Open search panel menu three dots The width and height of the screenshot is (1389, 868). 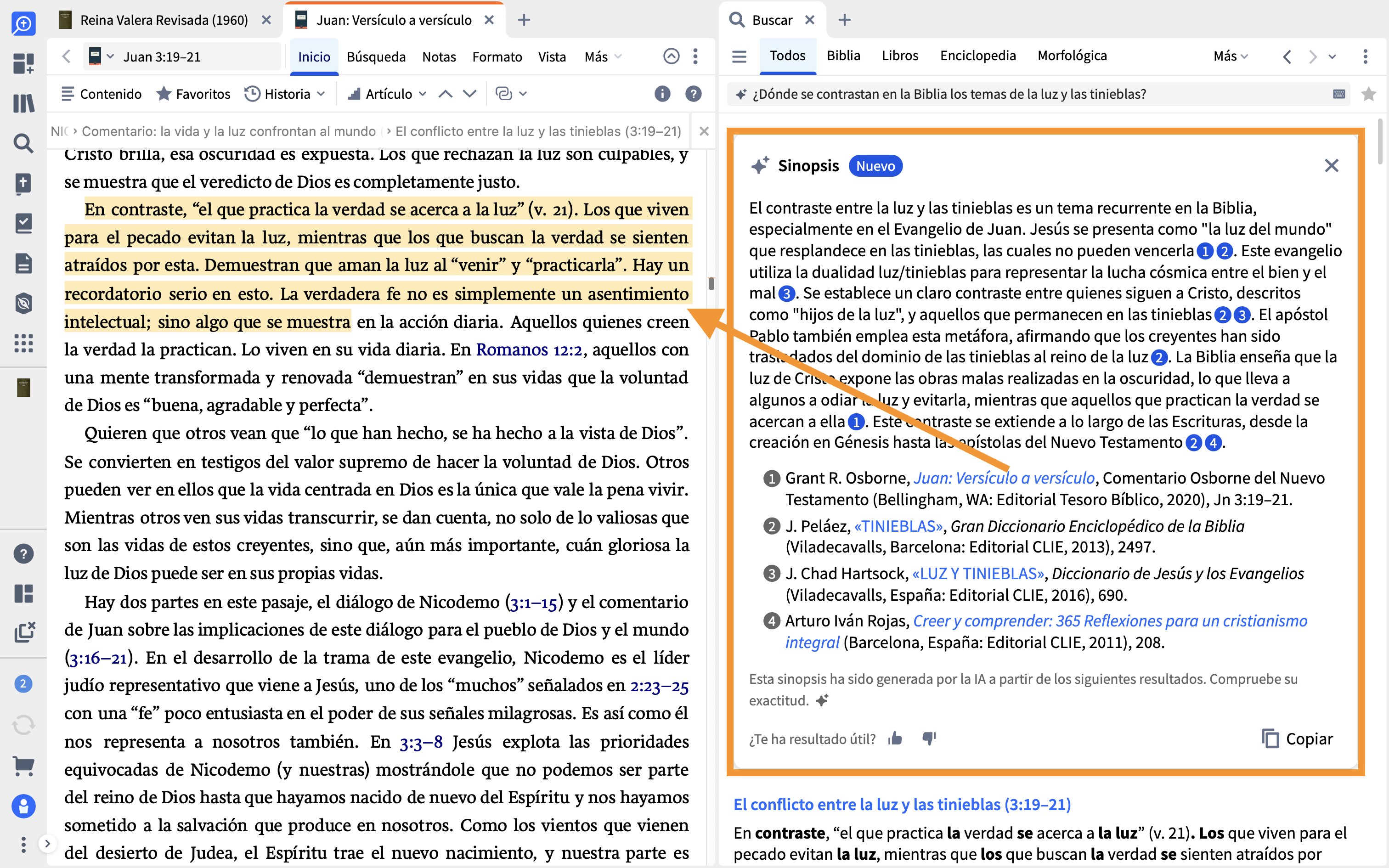(1365, 56)
